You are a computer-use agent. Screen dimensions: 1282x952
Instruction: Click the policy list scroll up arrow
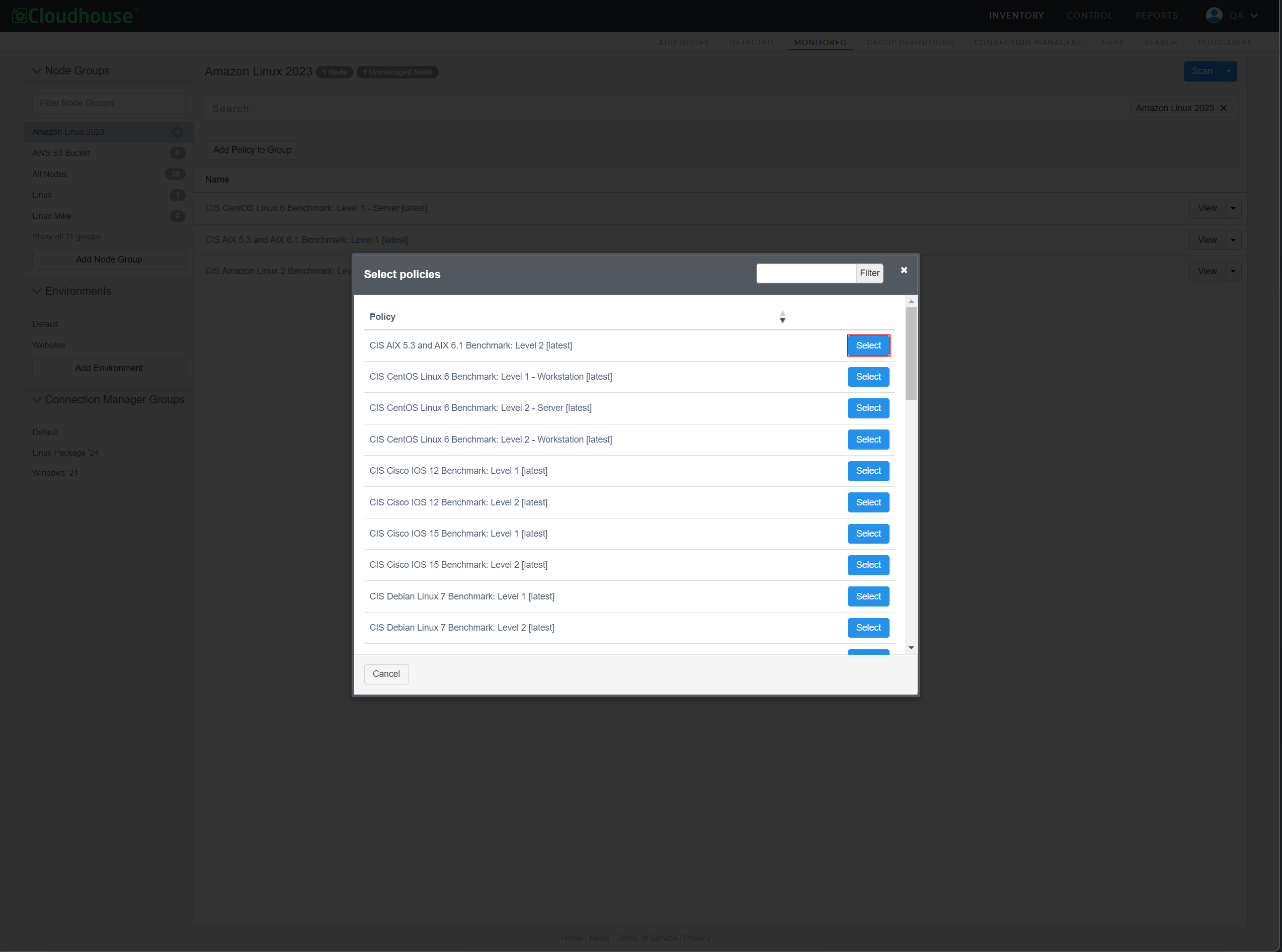[911, 301]
